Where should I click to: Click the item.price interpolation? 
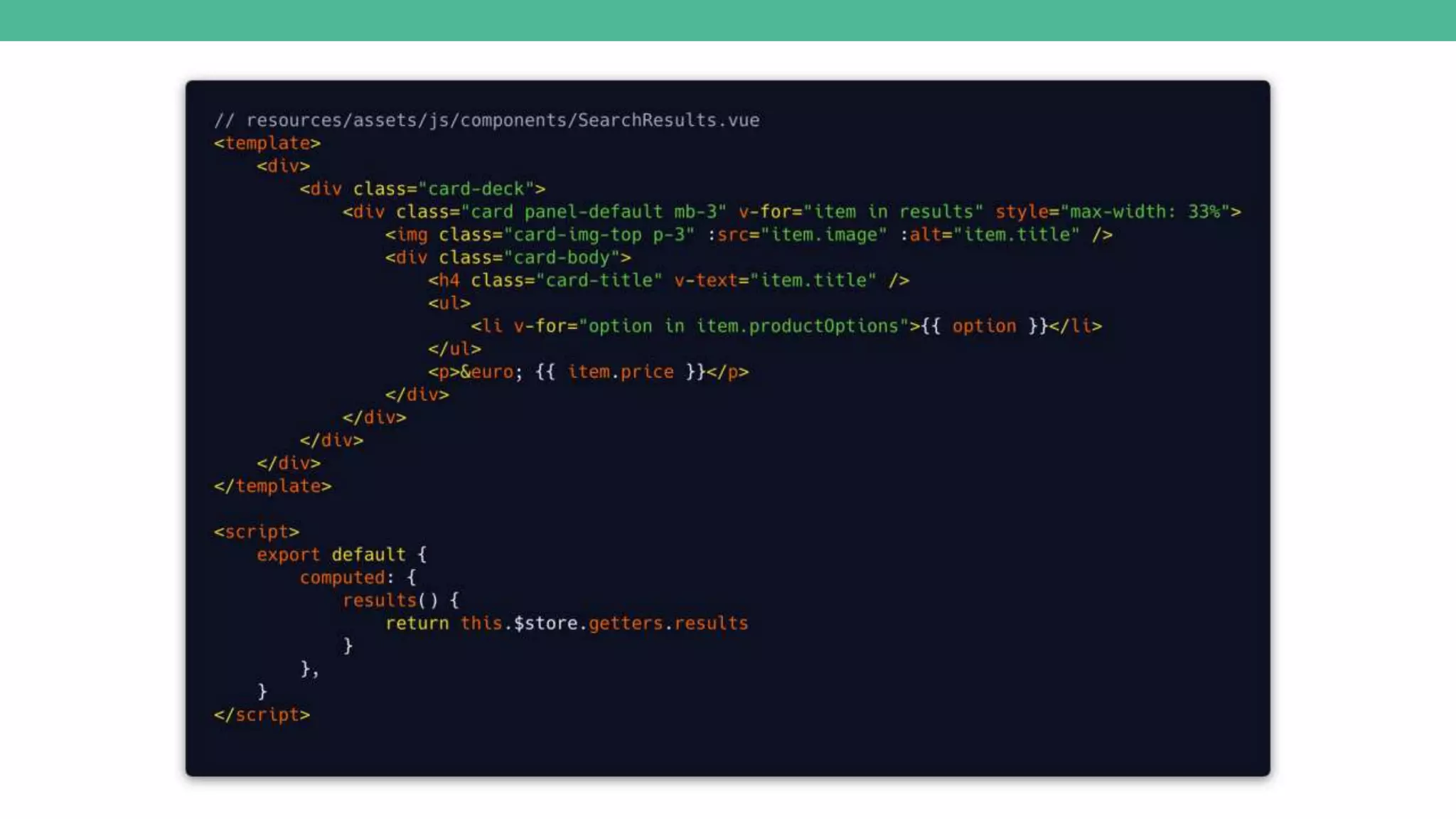[620, 372]
